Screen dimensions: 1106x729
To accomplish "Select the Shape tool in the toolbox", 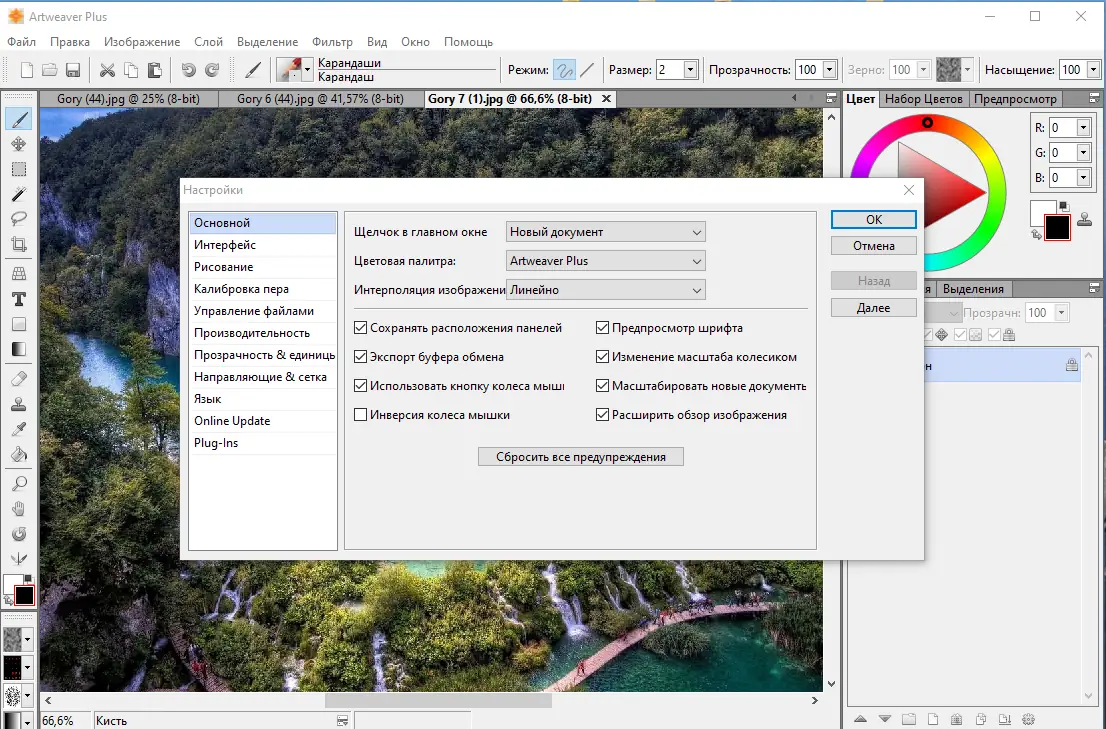I will tap(19, 324).
